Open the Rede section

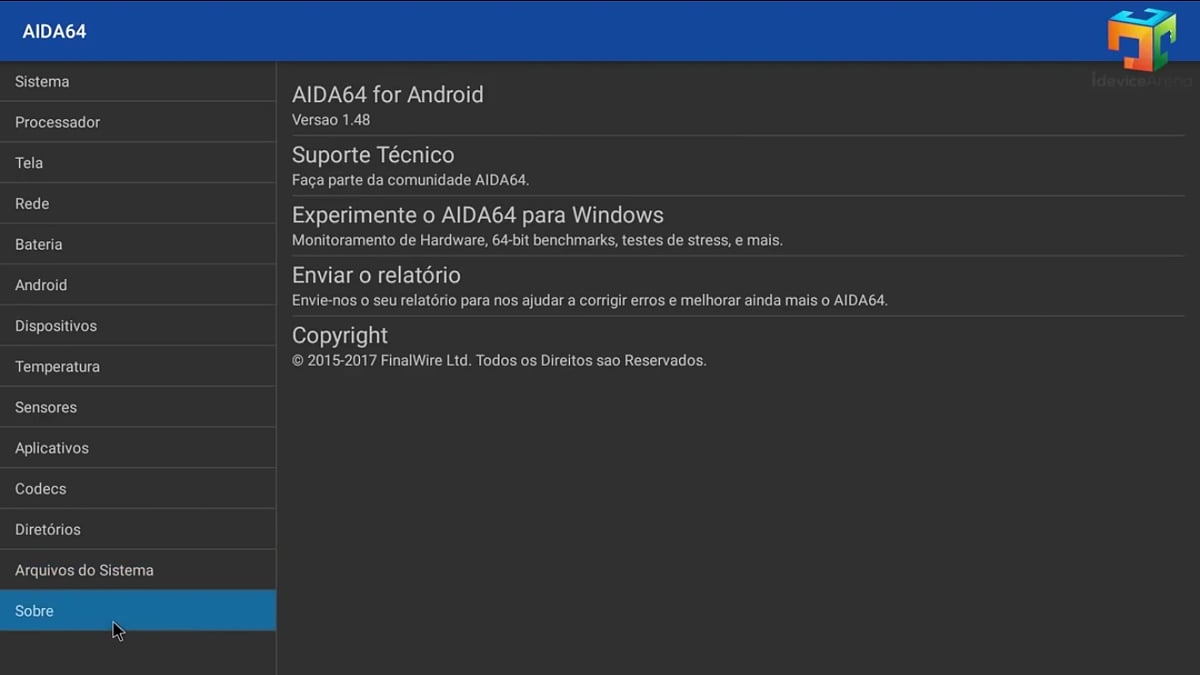(31, 203)
